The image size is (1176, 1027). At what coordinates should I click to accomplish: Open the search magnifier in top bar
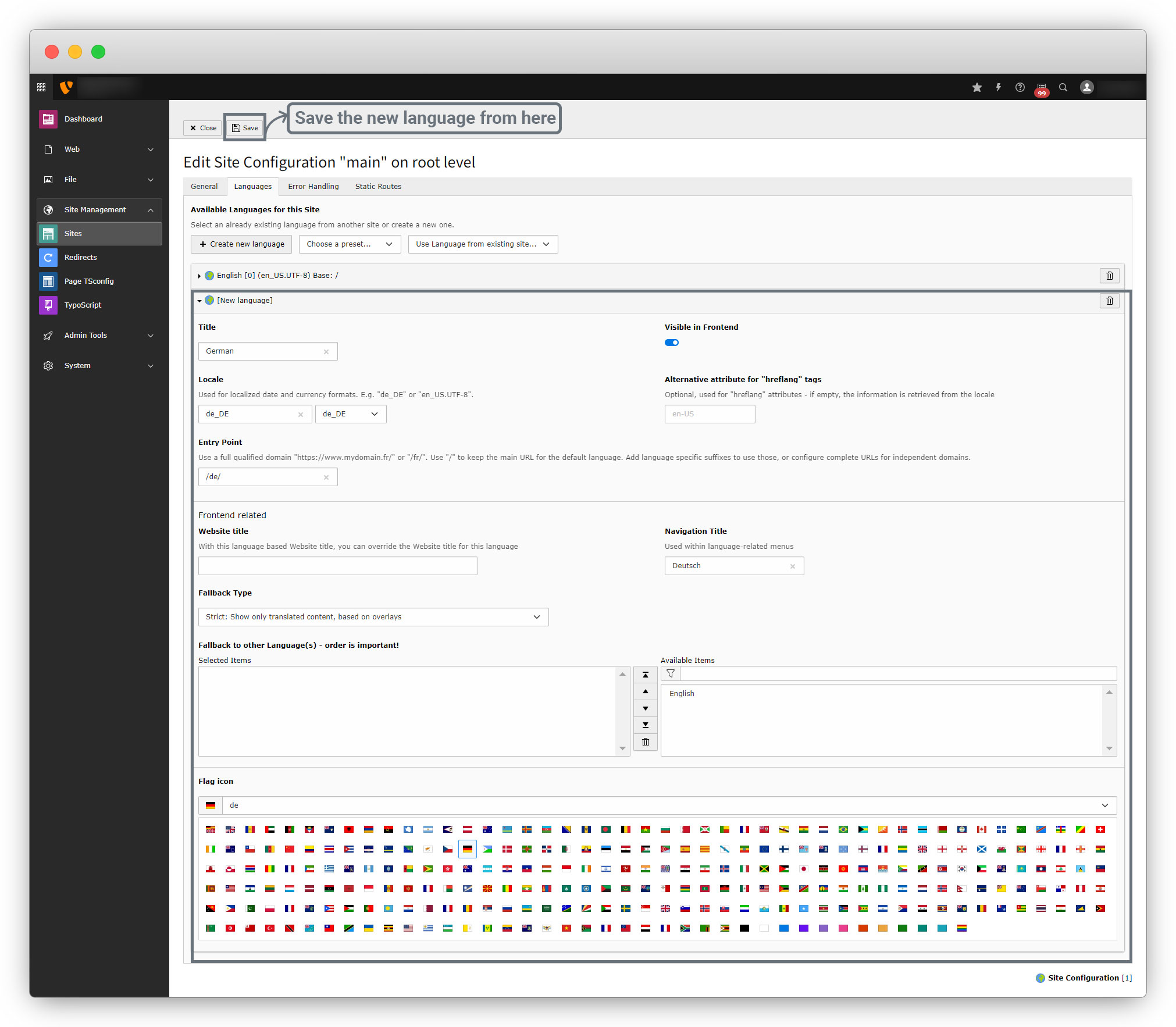[x=1063, y=87]
